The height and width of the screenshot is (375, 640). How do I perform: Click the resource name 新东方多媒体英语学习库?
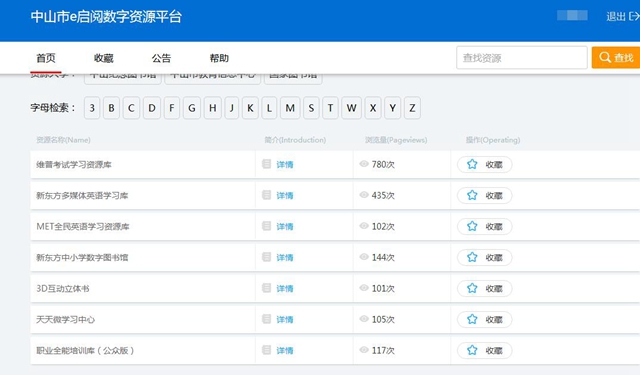click(x=82, y=195)
